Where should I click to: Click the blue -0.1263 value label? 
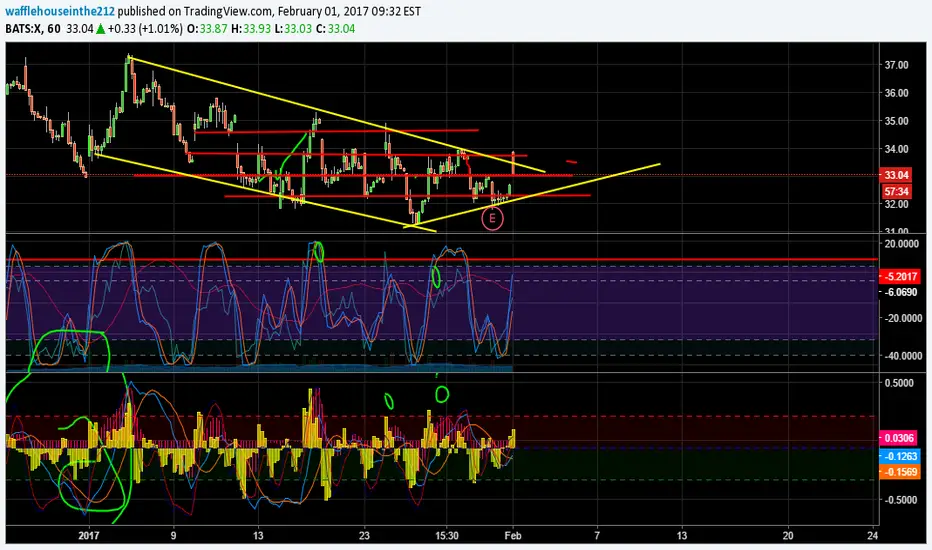(x=900, y=456)
